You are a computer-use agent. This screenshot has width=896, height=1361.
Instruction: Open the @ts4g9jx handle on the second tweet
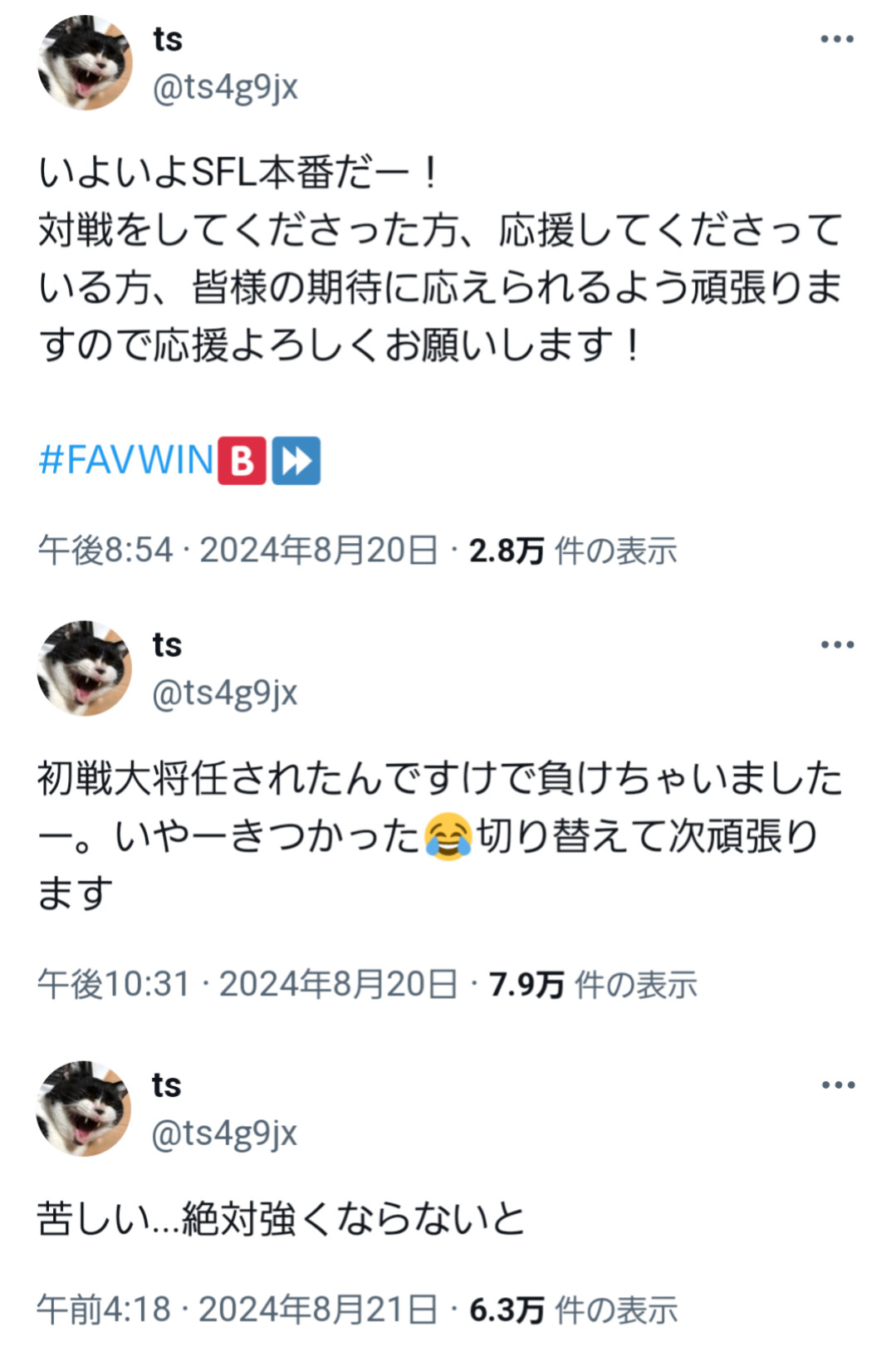coord(225,693)
